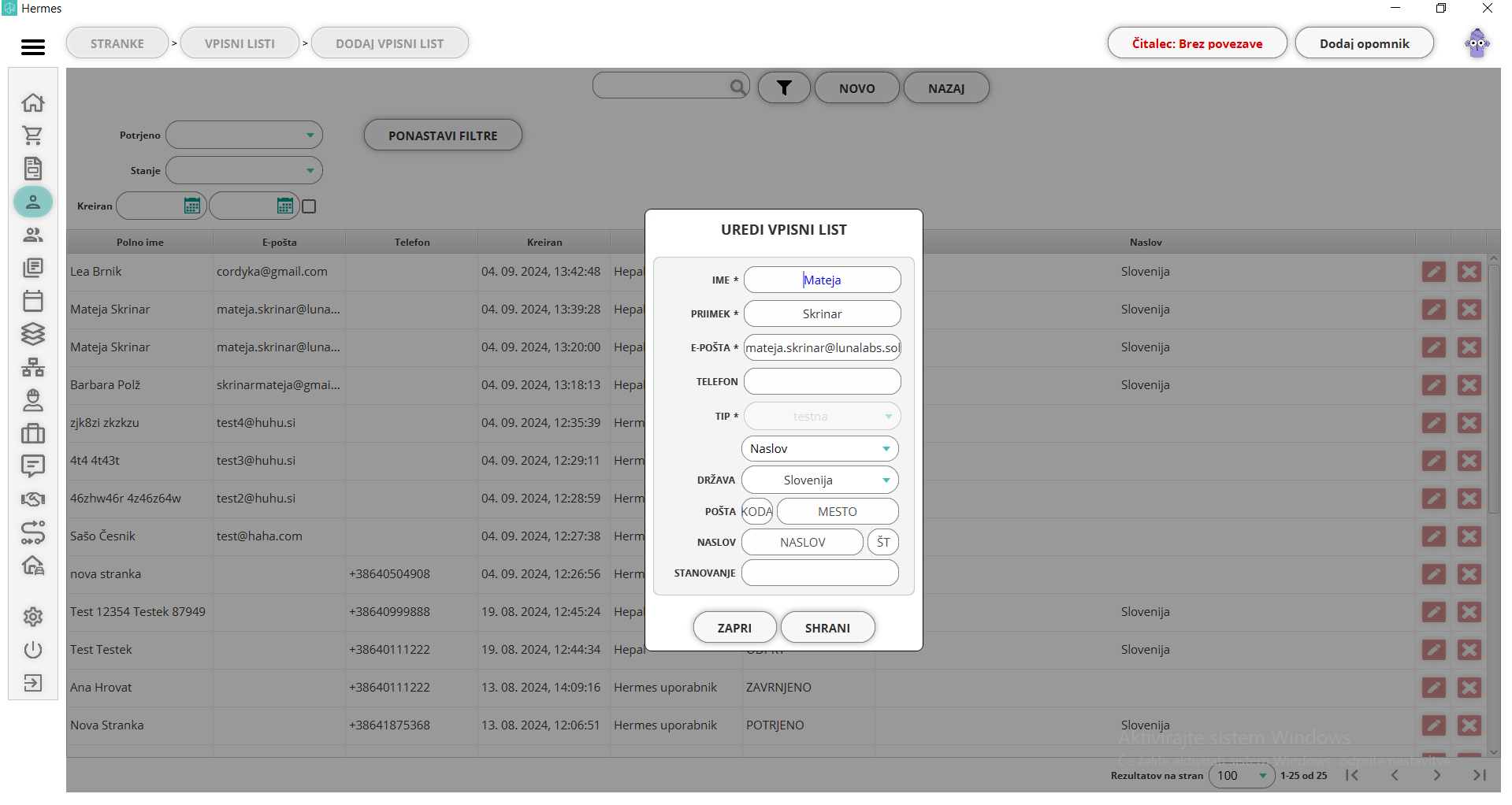Click the ŠT house number field
Viewport: 1512px width, 805px height.
click(x=883, y=542)
